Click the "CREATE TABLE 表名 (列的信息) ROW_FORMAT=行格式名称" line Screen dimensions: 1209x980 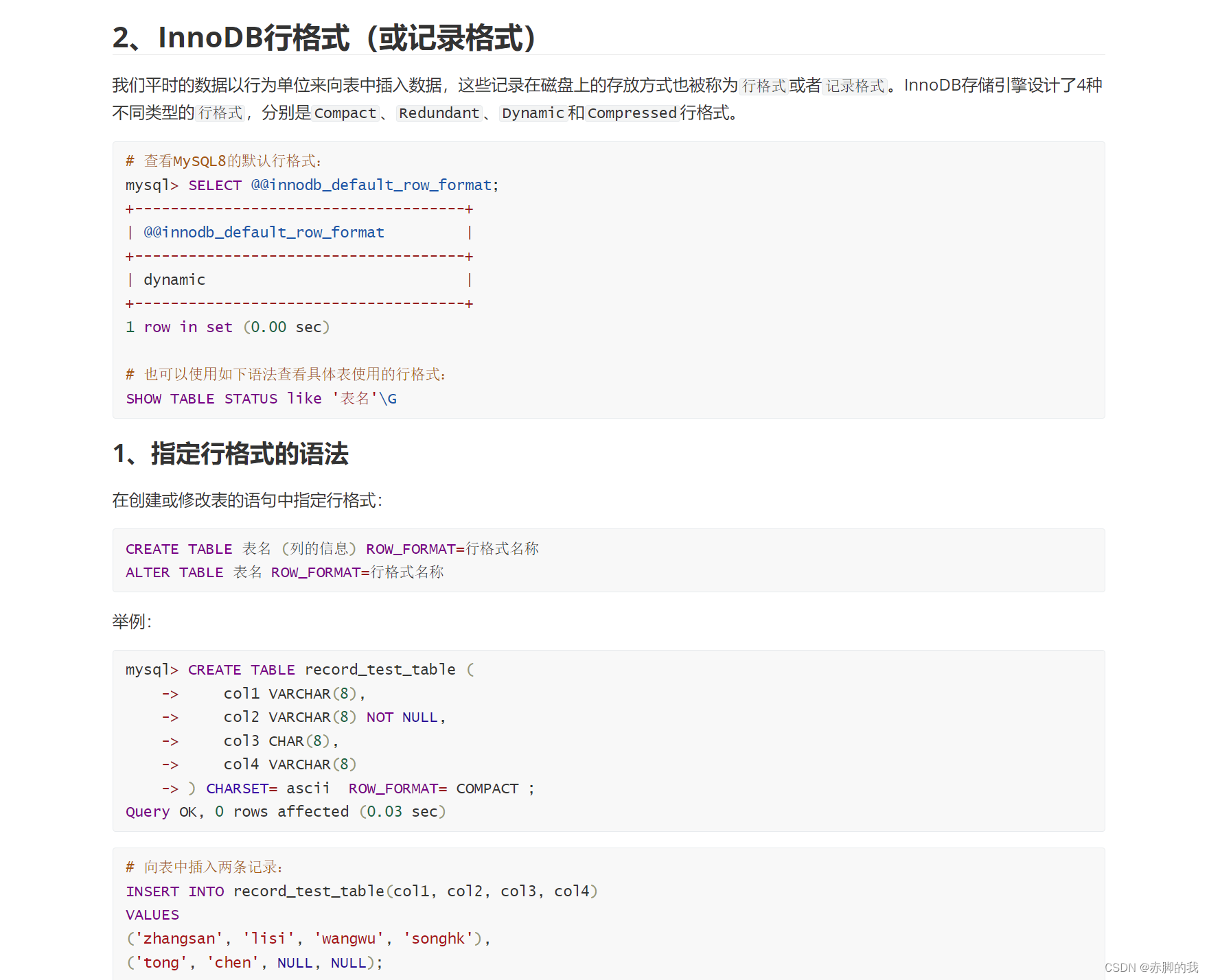tap(332, 549)
